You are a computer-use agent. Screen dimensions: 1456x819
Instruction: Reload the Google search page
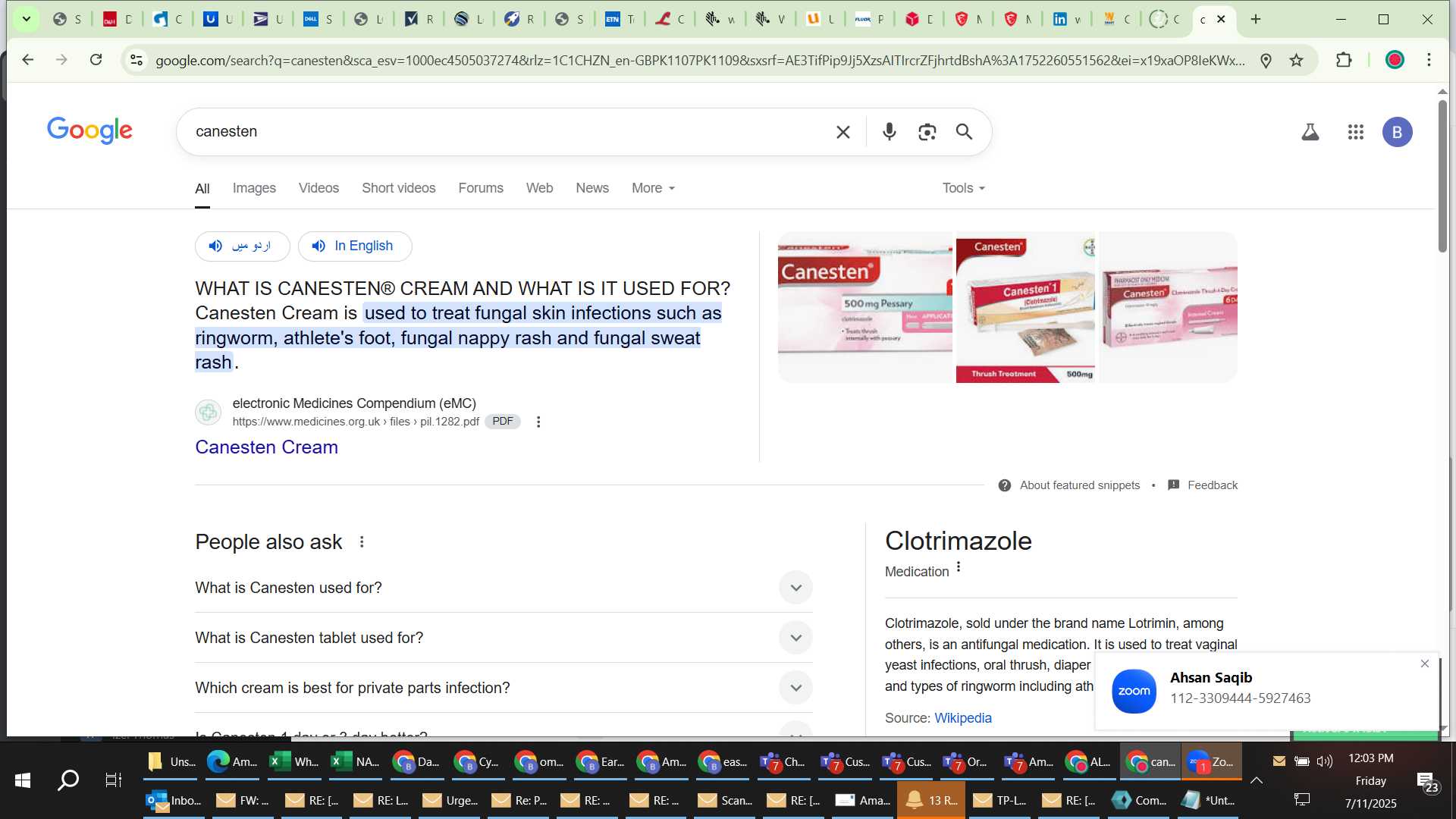pyautogui.click(x=96, y=60)
